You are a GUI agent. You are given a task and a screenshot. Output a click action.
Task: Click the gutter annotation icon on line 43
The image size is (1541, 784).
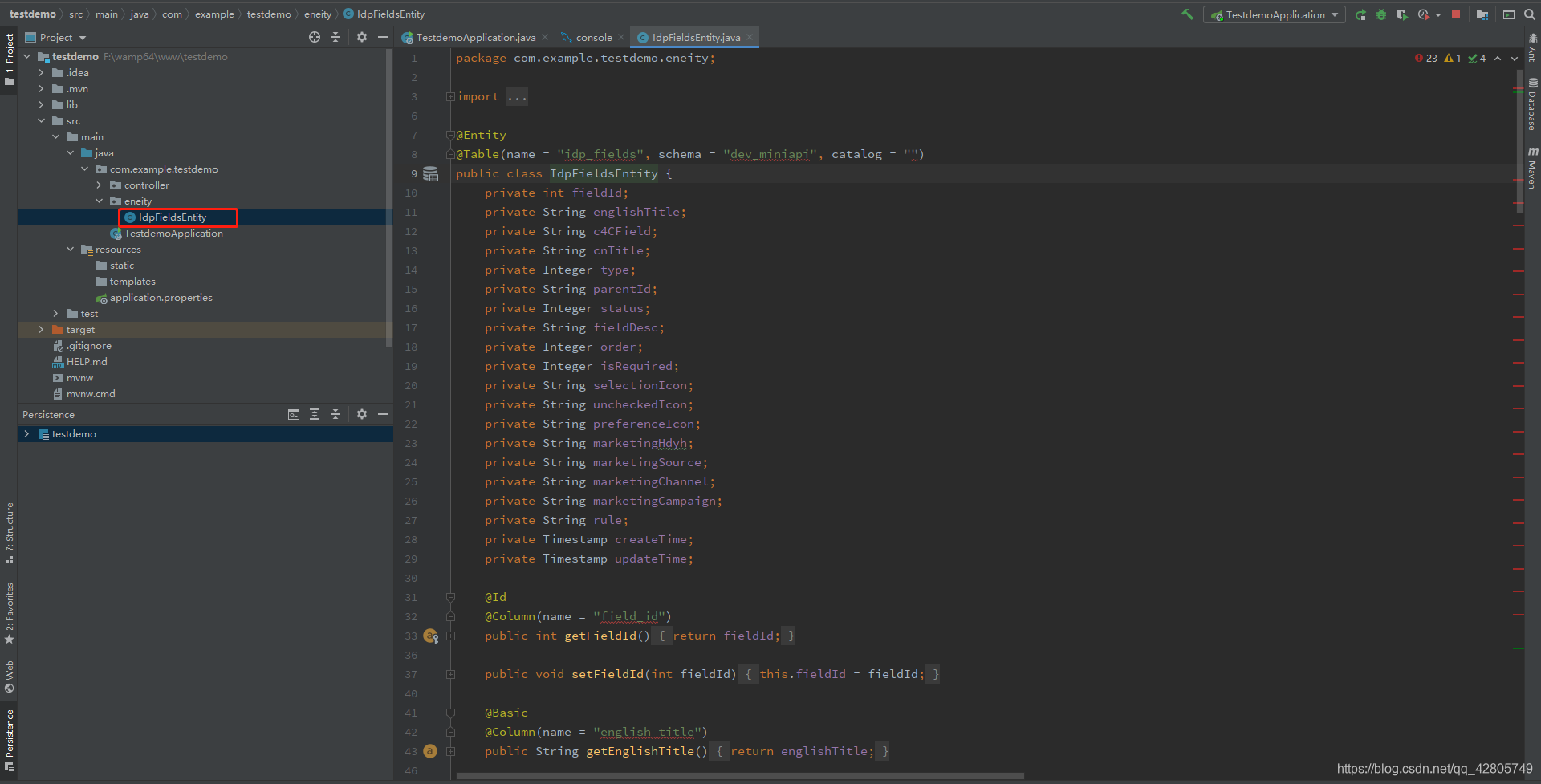(430, 751)
